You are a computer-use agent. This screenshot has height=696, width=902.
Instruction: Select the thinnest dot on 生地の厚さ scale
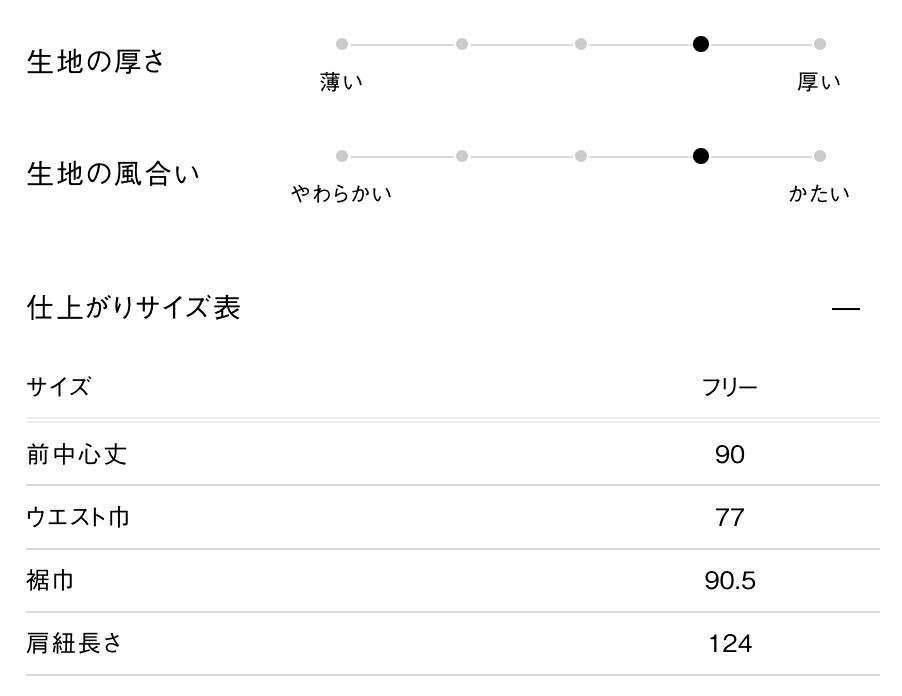(x=342, y=44)
